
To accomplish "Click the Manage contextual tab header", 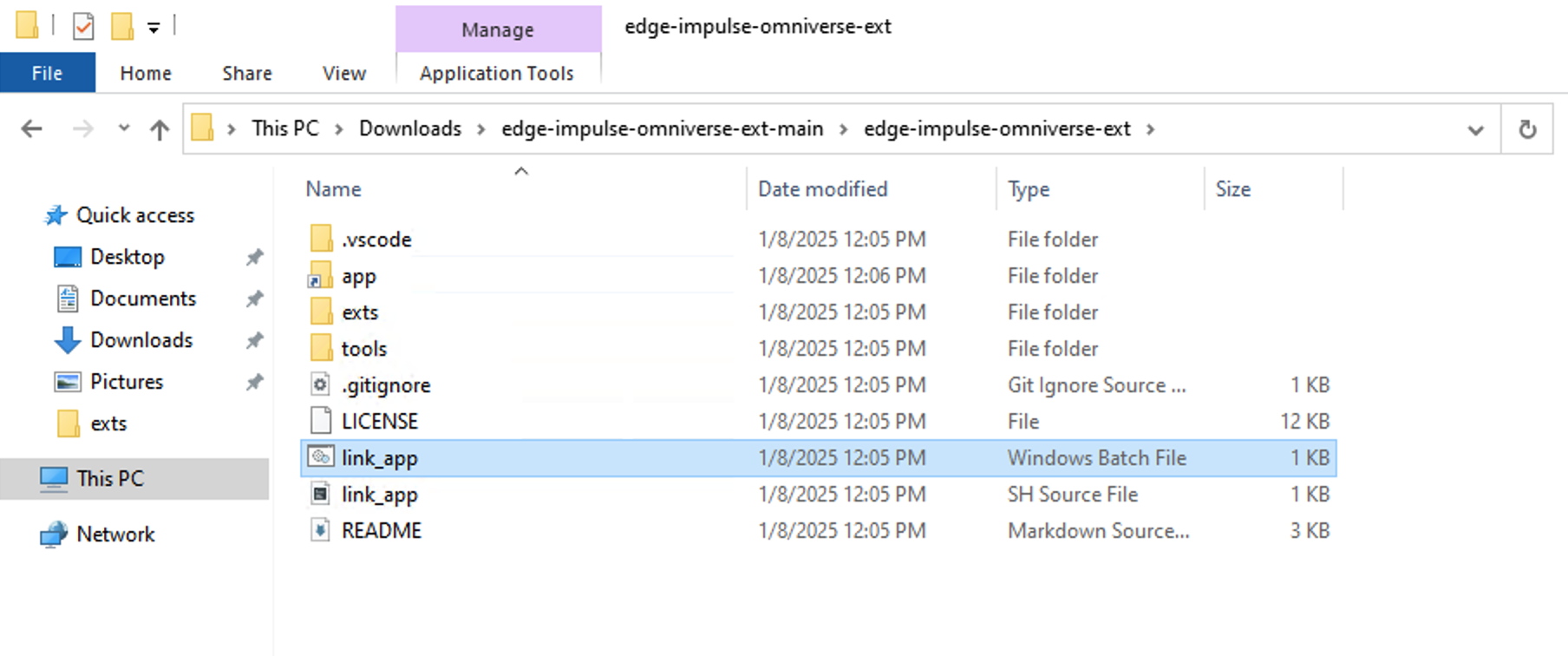I will coord(498,30).
